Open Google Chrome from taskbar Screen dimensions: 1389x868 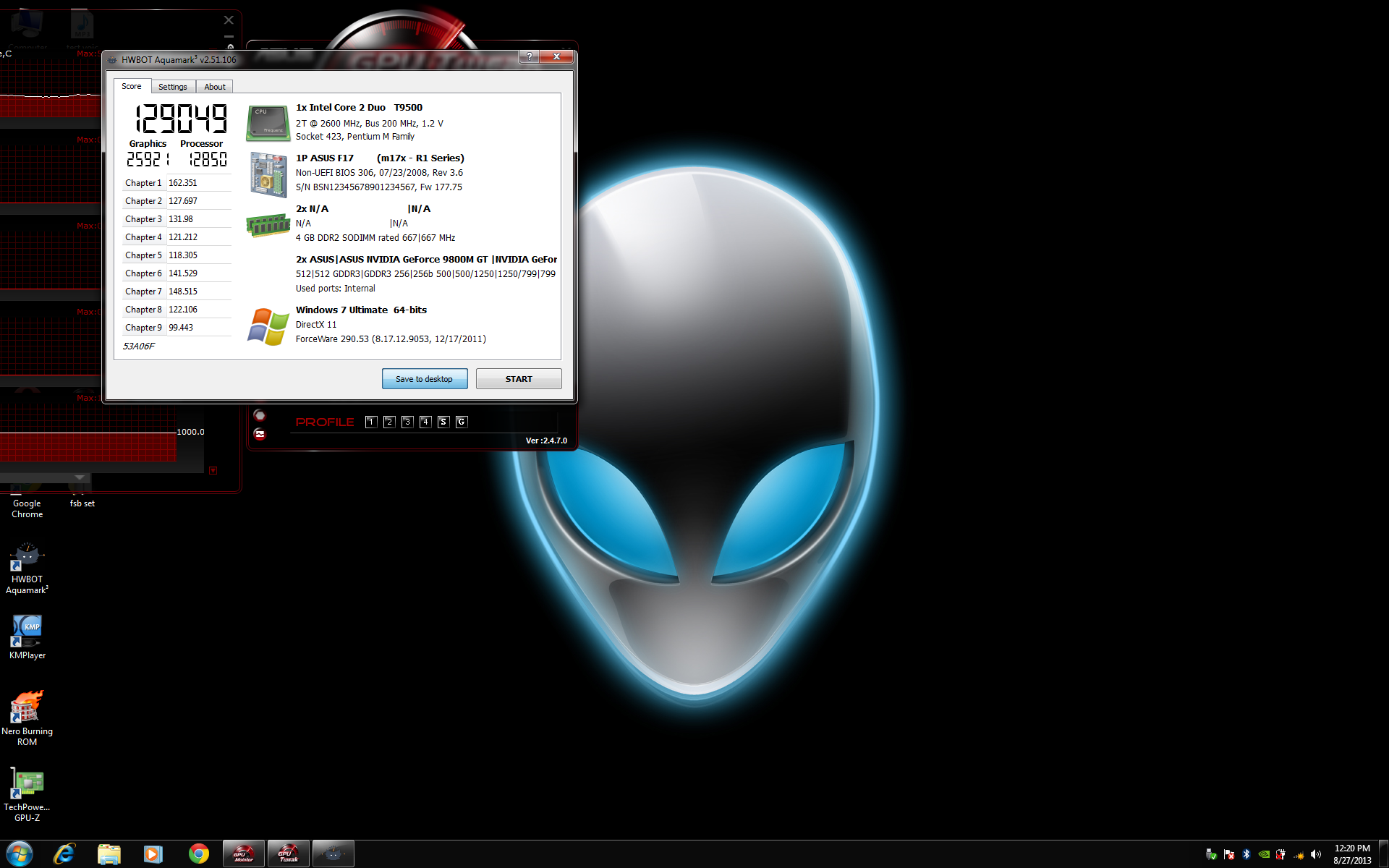(198, 854)
